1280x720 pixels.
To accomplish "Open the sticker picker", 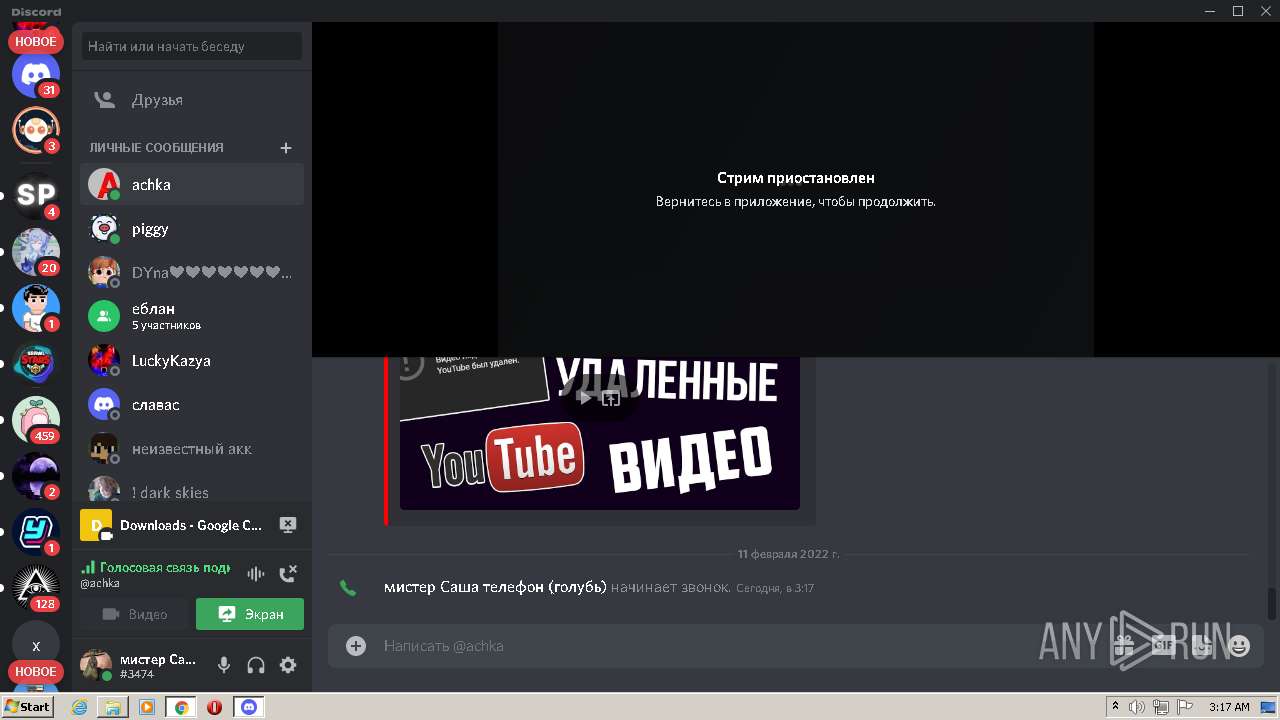I will coord(1201,645).
